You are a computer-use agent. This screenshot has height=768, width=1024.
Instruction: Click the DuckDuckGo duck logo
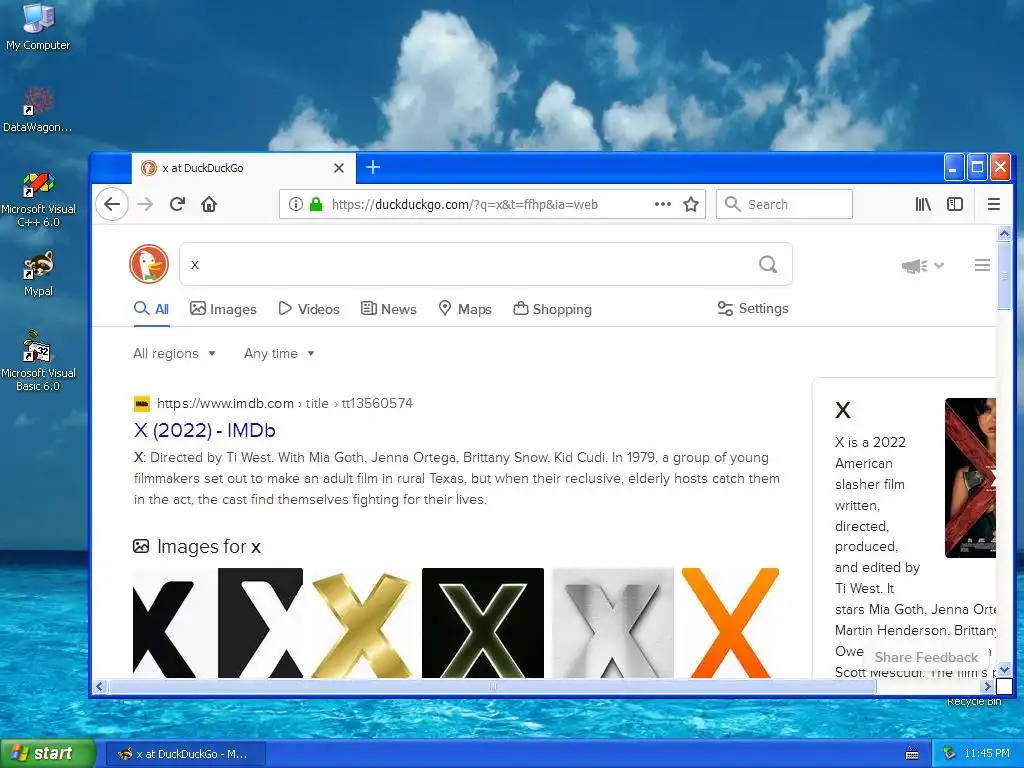click(149, 264)
